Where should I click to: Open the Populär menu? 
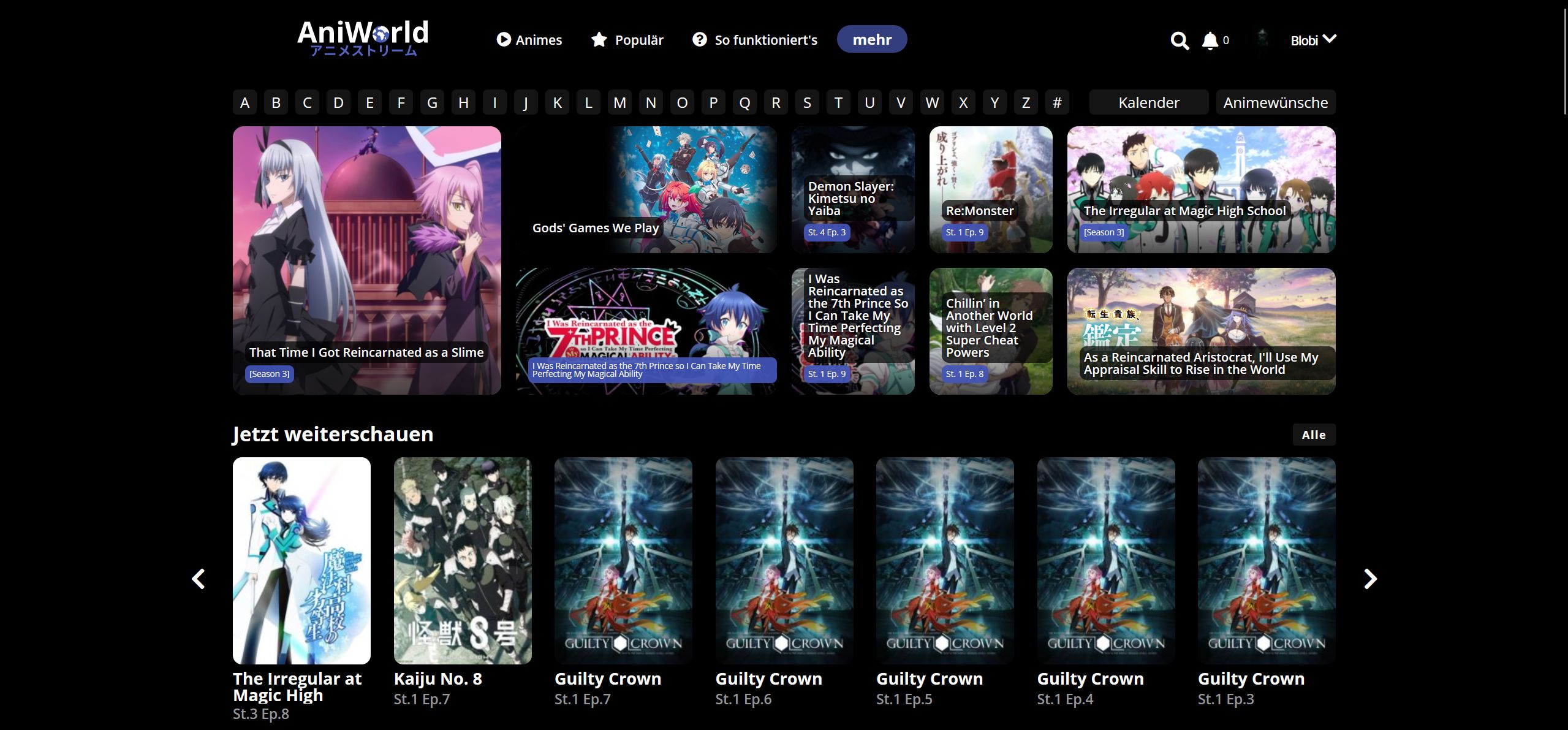point(627,40)
